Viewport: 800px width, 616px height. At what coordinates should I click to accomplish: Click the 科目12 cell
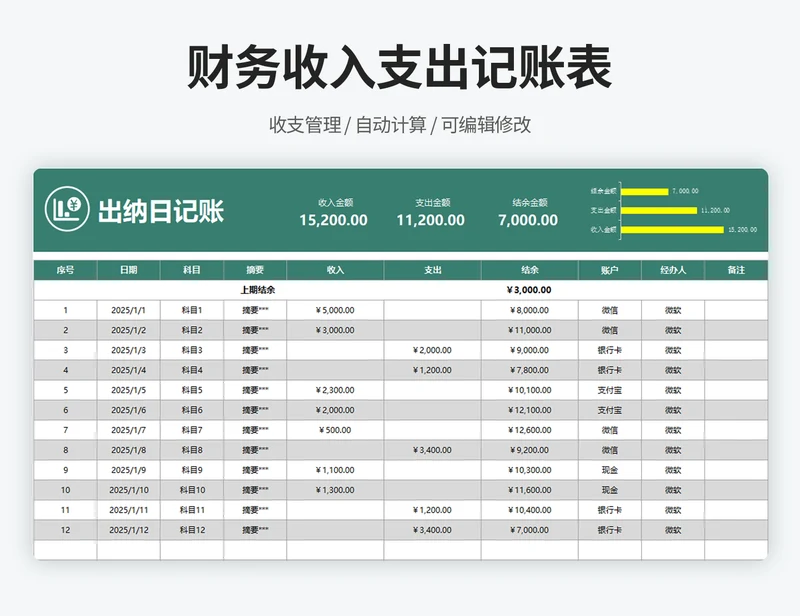tap(192, 530)
